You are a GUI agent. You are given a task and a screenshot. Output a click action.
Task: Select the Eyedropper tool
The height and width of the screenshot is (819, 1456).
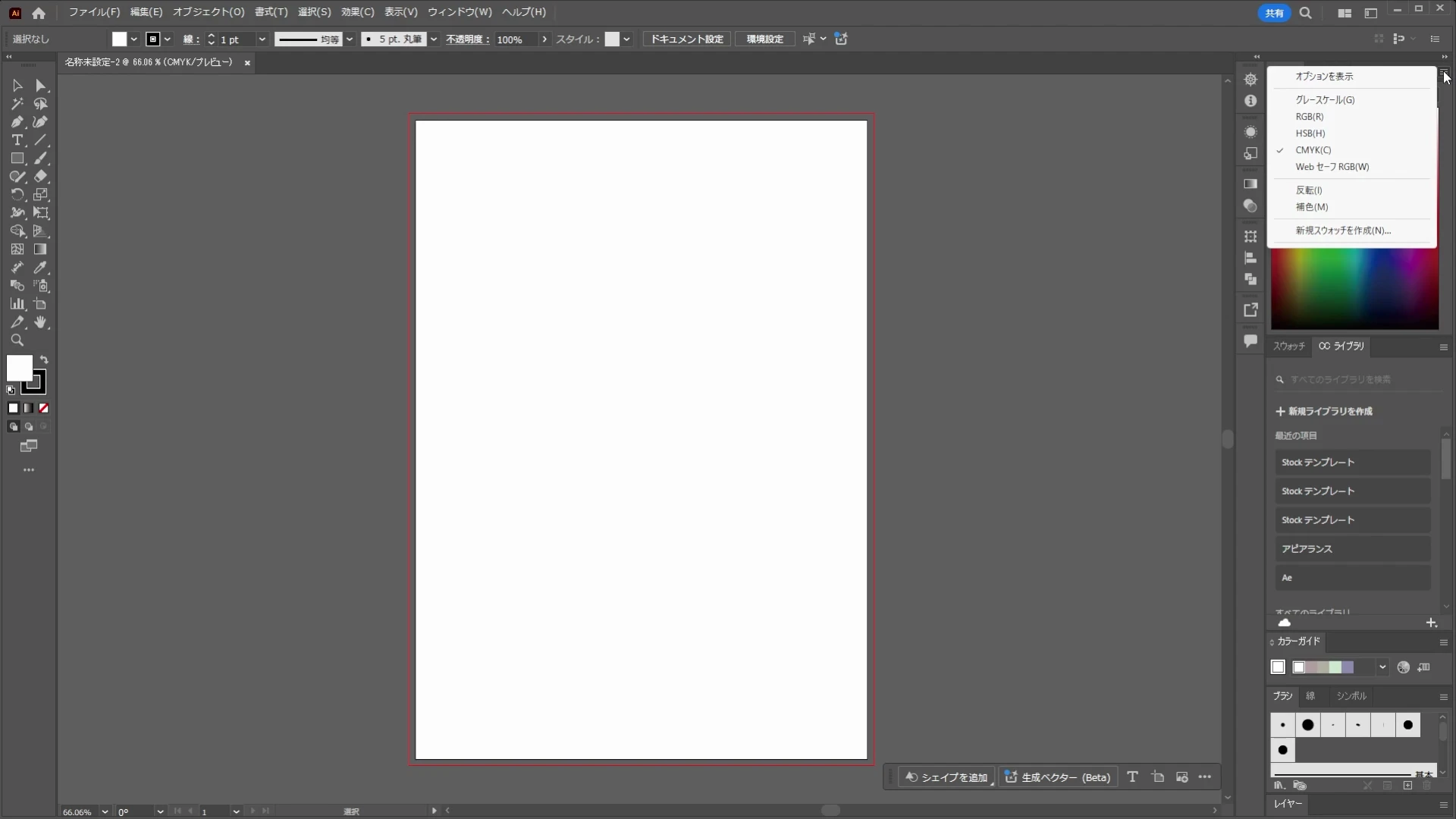coord(41,268)
